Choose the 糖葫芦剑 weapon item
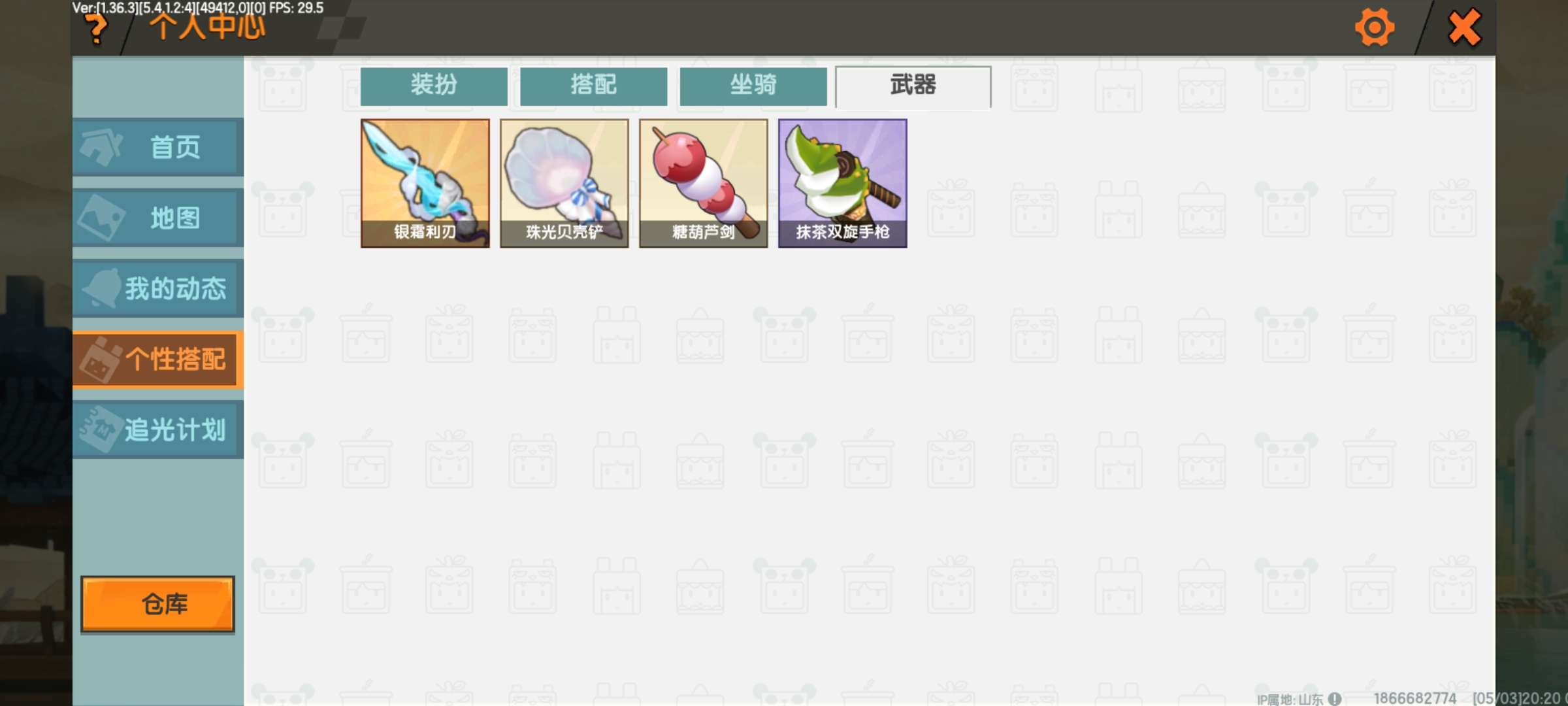The width and height of the screenshot is (1568, 706). click(x=704, y=183)
